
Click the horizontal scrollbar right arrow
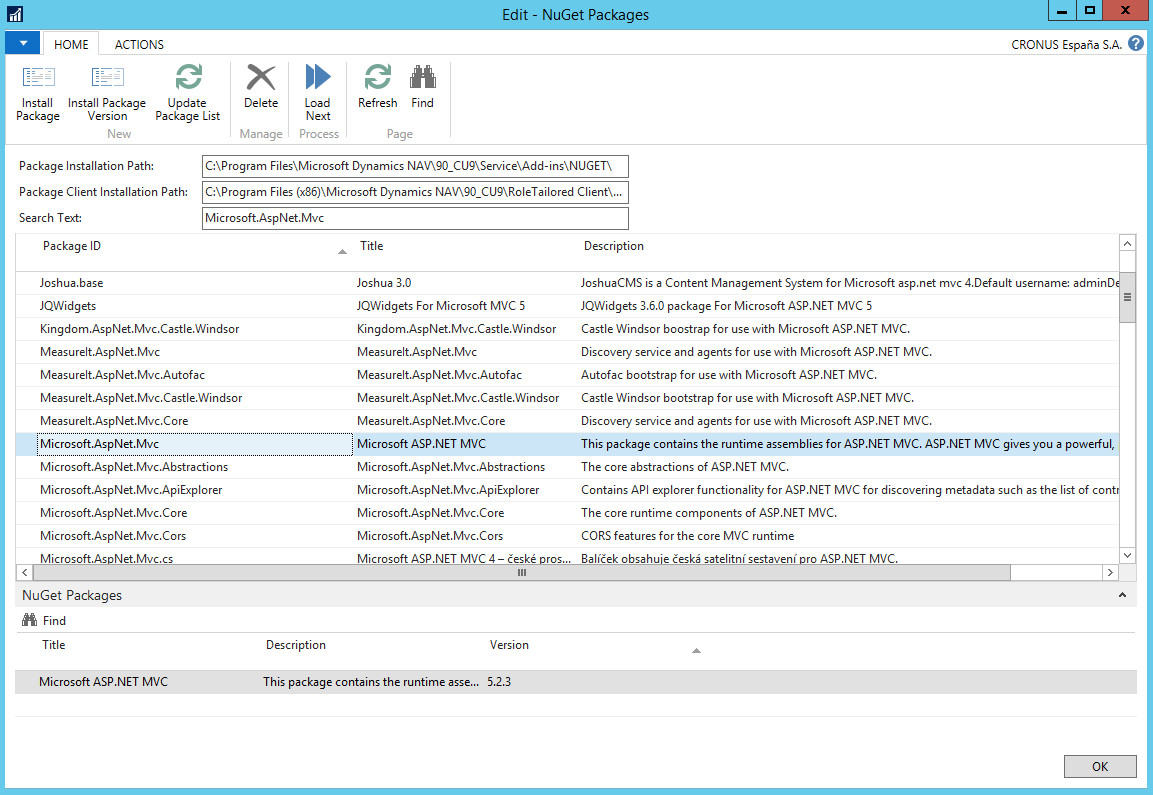click(x=1110, y=572)
